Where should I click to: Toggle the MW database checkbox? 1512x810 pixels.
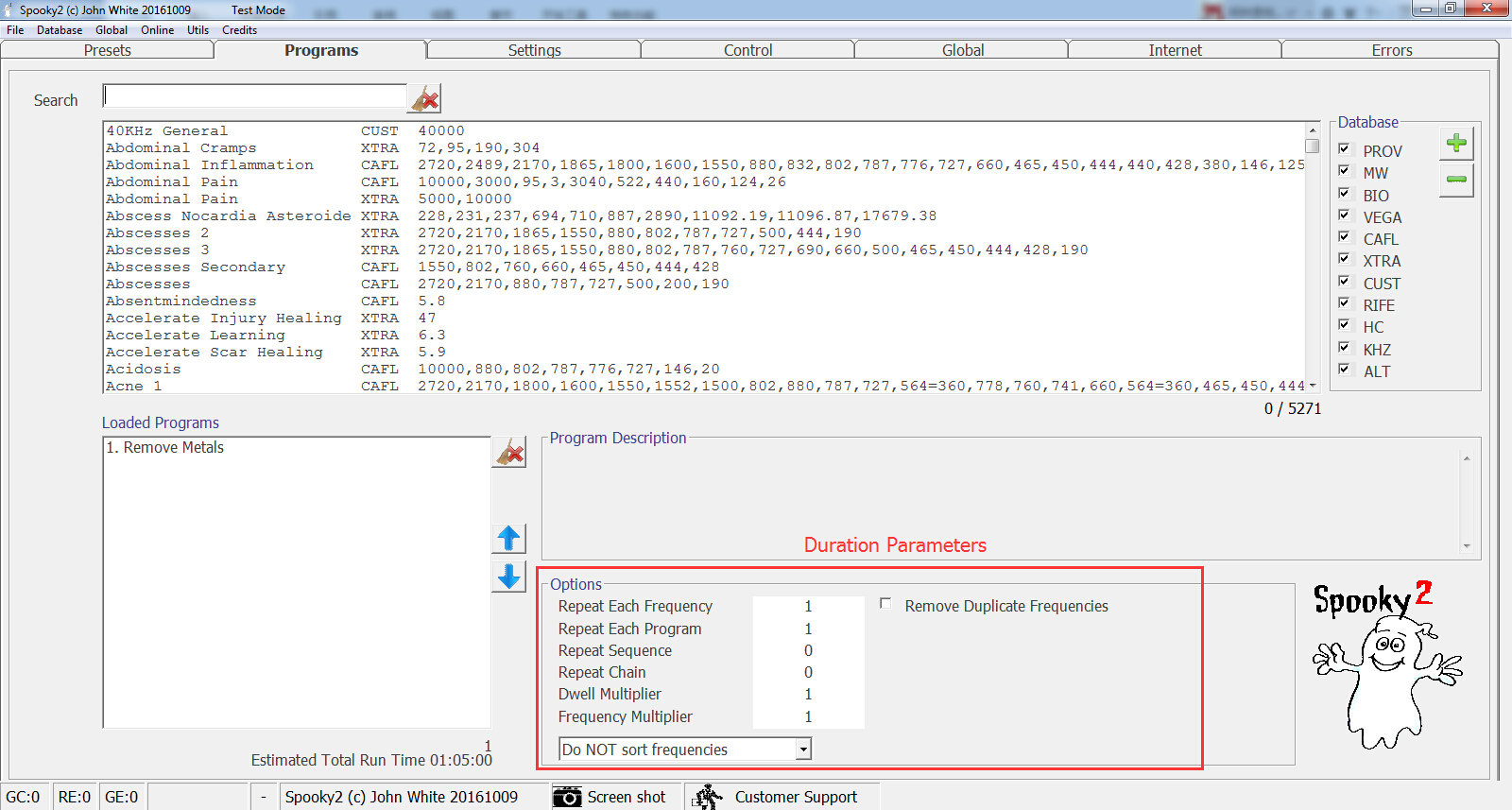(x=1344, y=171)
